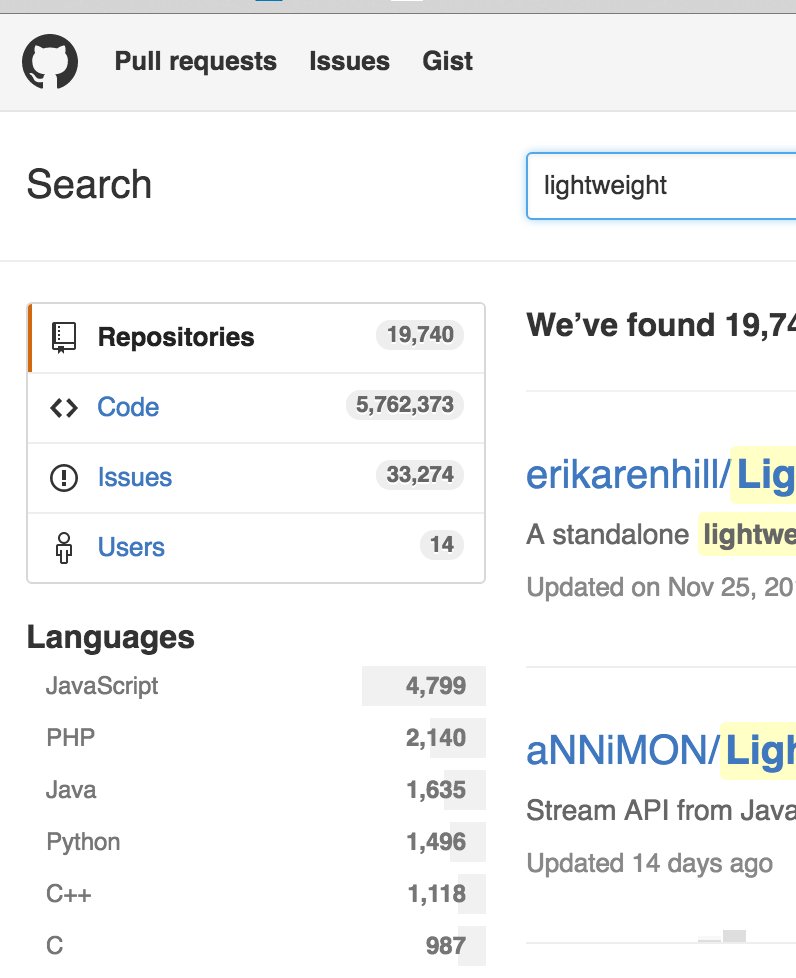
Task: Filter results by Python language
Action: (x=256, y=842)
